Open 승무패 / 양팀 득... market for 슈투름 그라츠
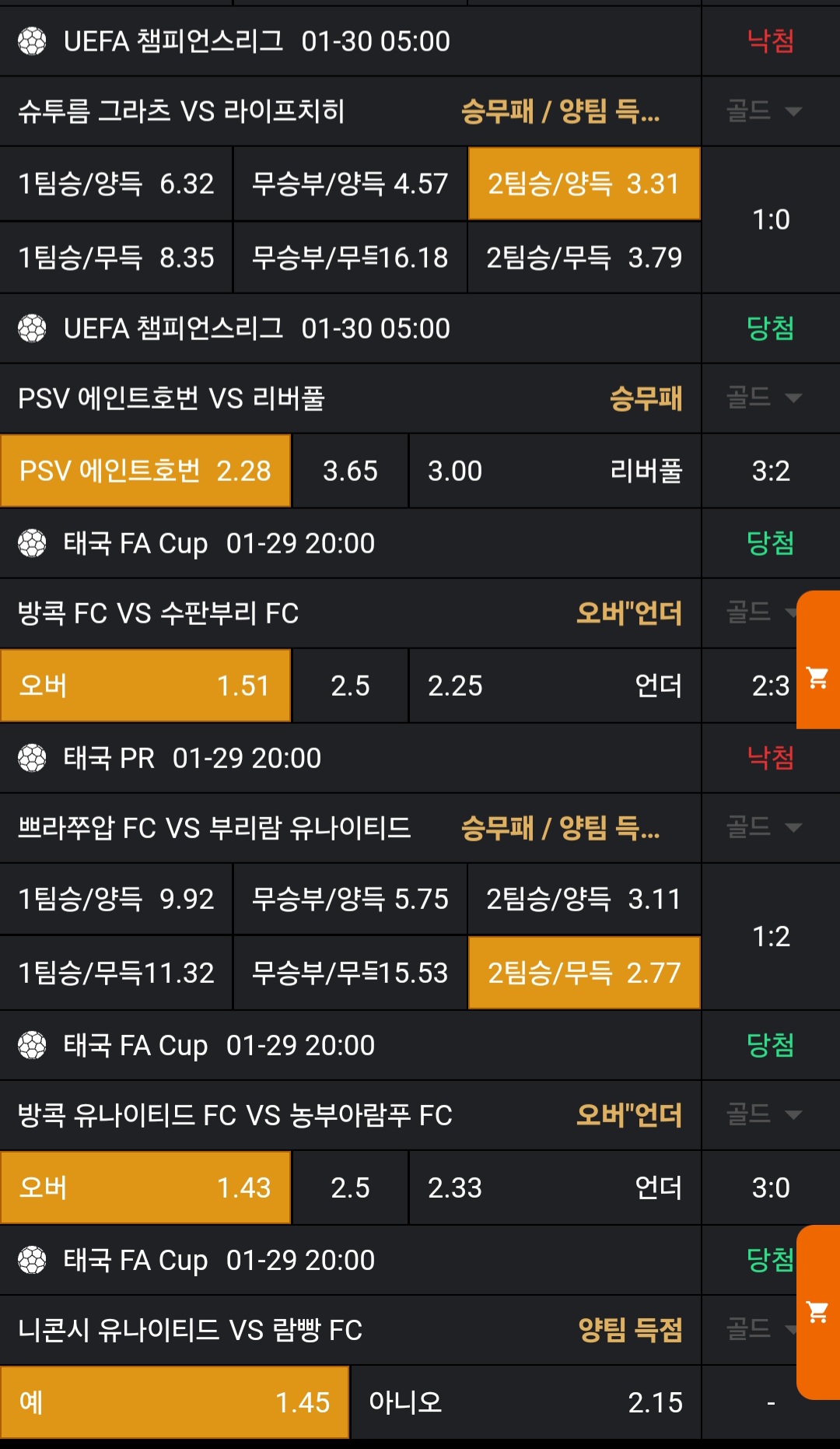 tap(560, 111)
